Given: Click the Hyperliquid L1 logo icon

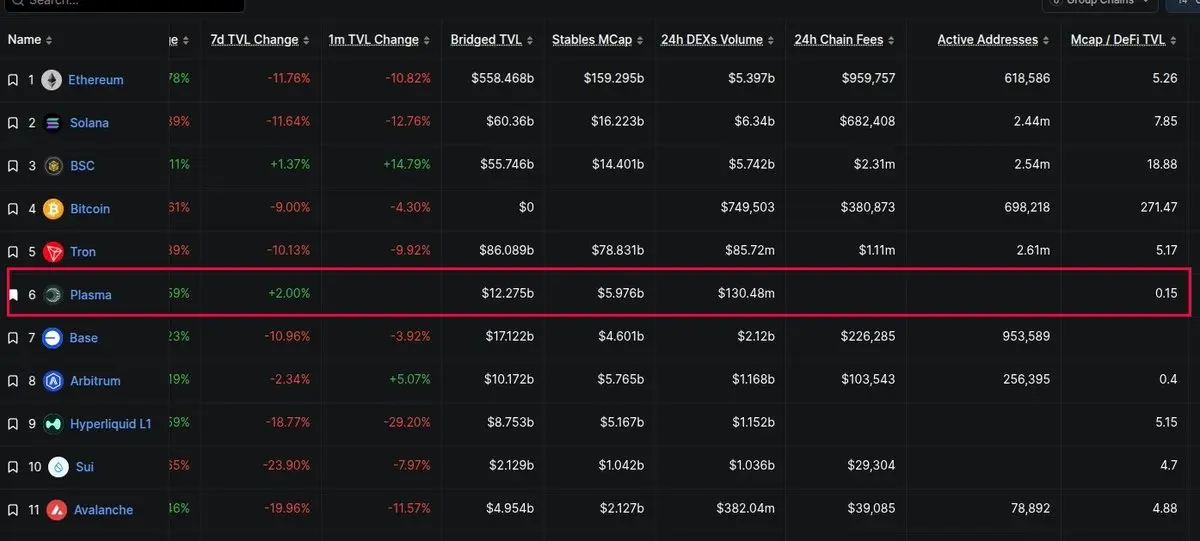Looking at the screenshot, I should (x=52, y=424).
